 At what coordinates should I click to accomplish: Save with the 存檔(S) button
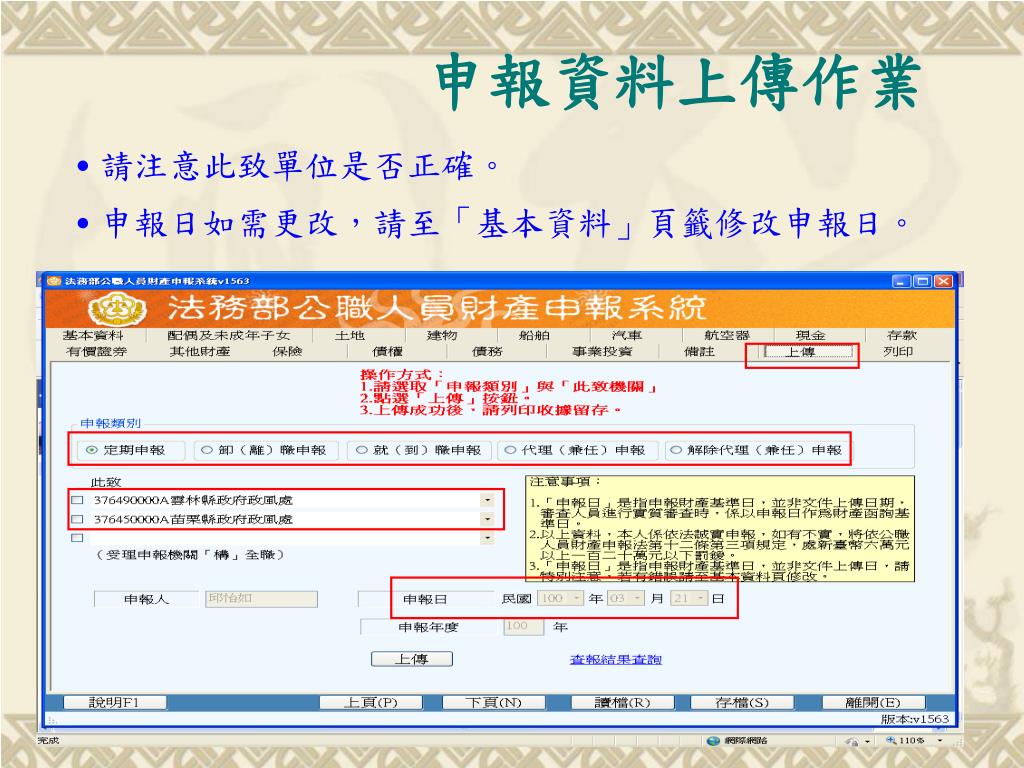pos(742,703)
